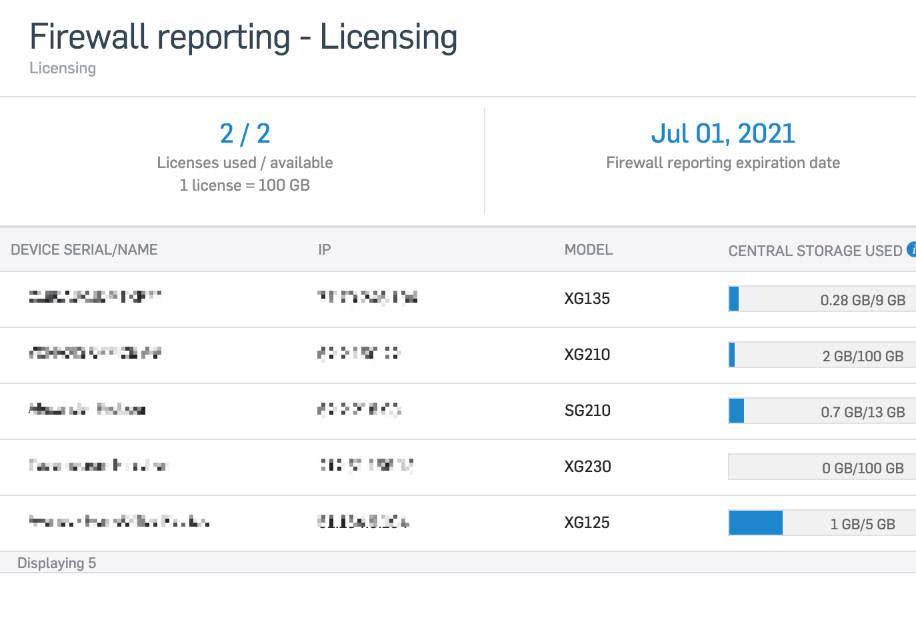Click the 1 GB/5 GB storage bar

point(822,522)
